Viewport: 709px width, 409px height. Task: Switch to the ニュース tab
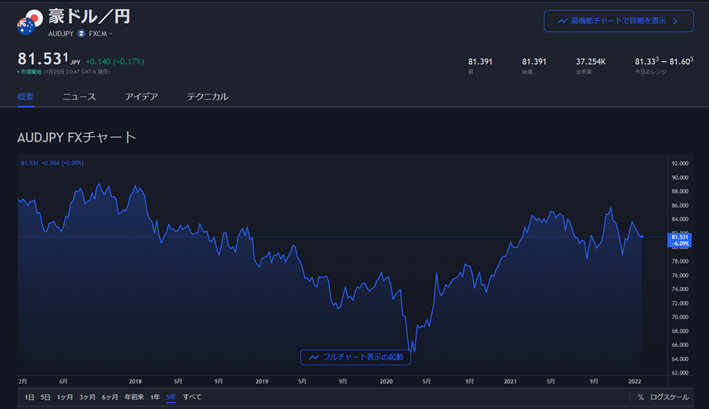pos(79,97)
